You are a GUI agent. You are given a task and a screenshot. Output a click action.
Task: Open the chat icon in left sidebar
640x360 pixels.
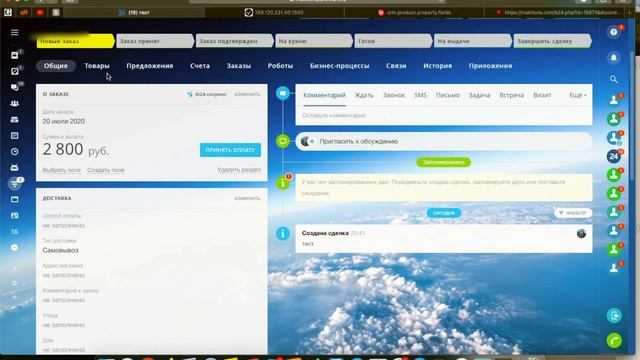click(15, 87)
